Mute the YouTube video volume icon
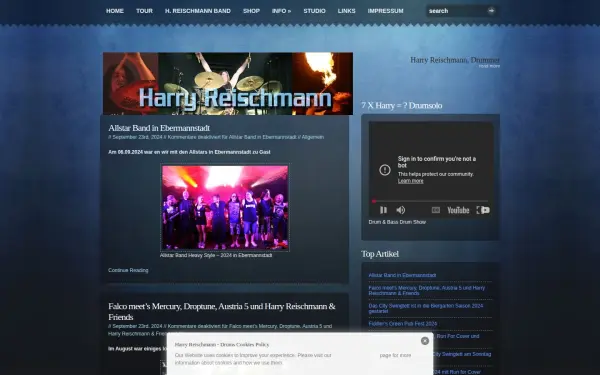600x375 pixels. [401, 210]
